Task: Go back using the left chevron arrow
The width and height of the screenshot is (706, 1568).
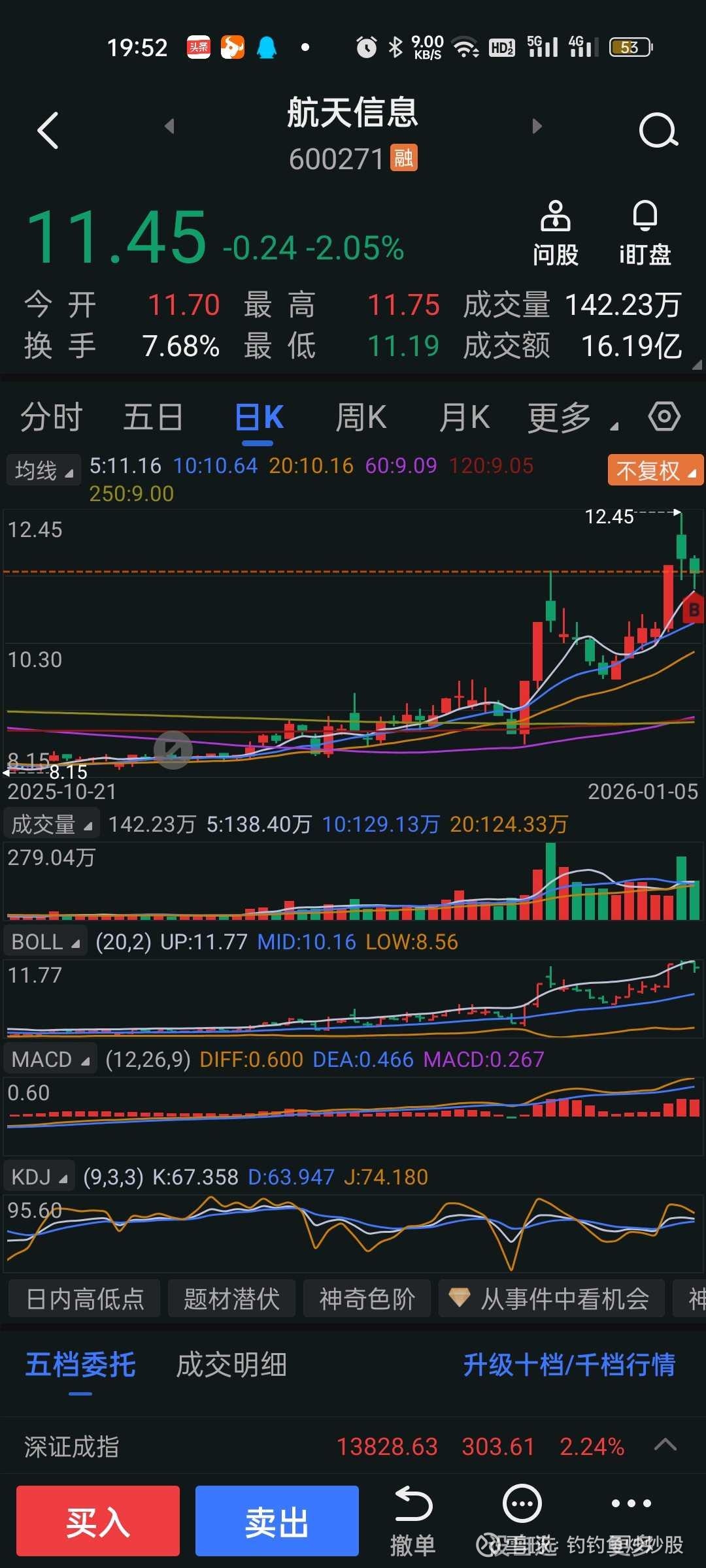Action: pos(48,130)
